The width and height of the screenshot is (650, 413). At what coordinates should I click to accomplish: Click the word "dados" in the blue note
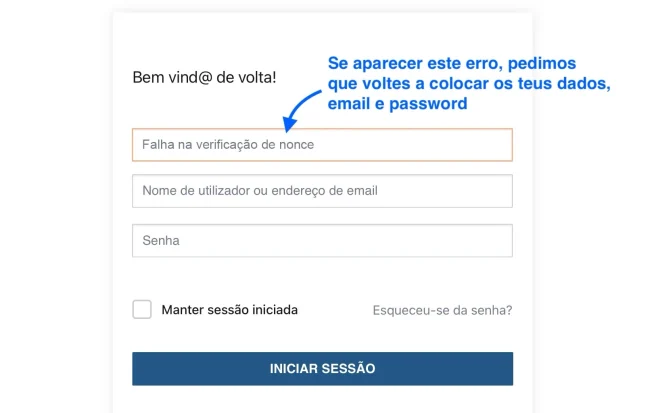click(x=585, y=83)
